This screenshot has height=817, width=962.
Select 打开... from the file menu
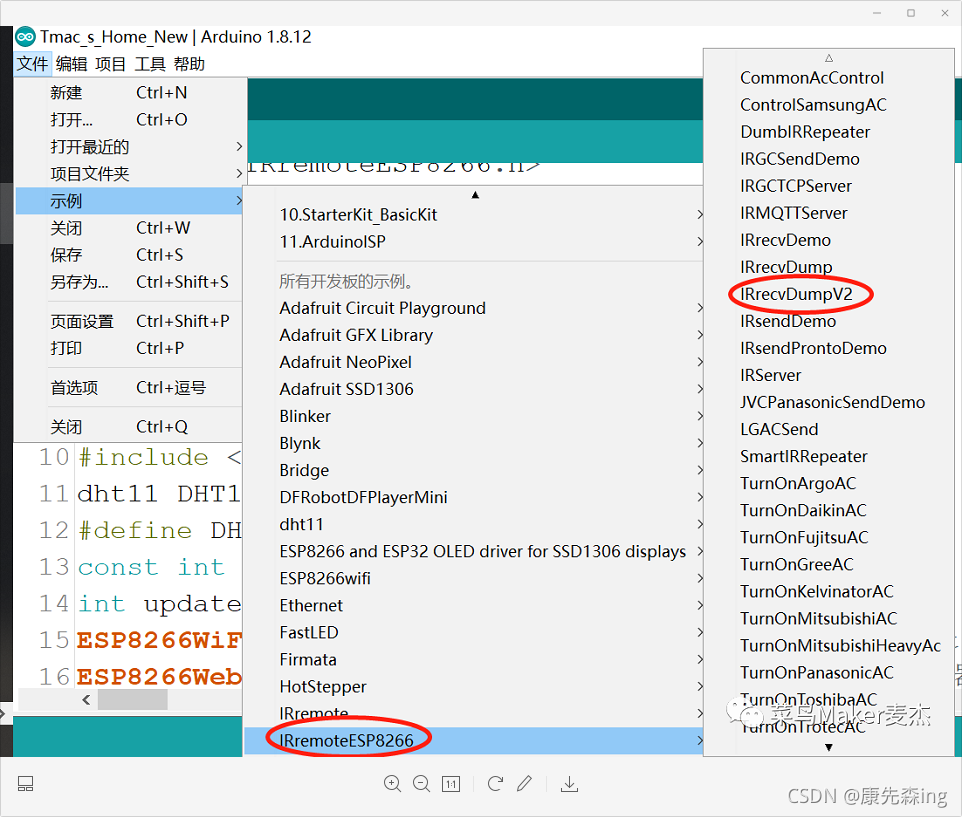pos(129,120)
